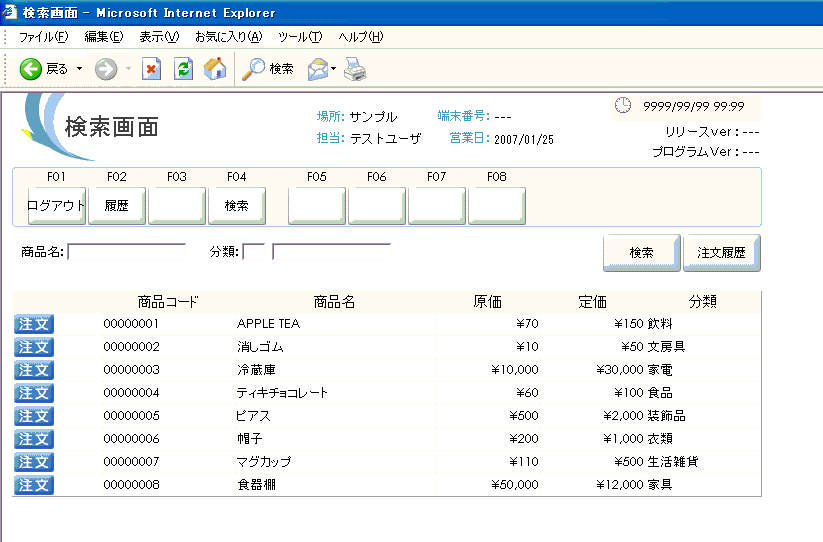Screen dimensions: 823x542
Task: Click the 生活雑貨 category cell
Action: click(673, 462)
